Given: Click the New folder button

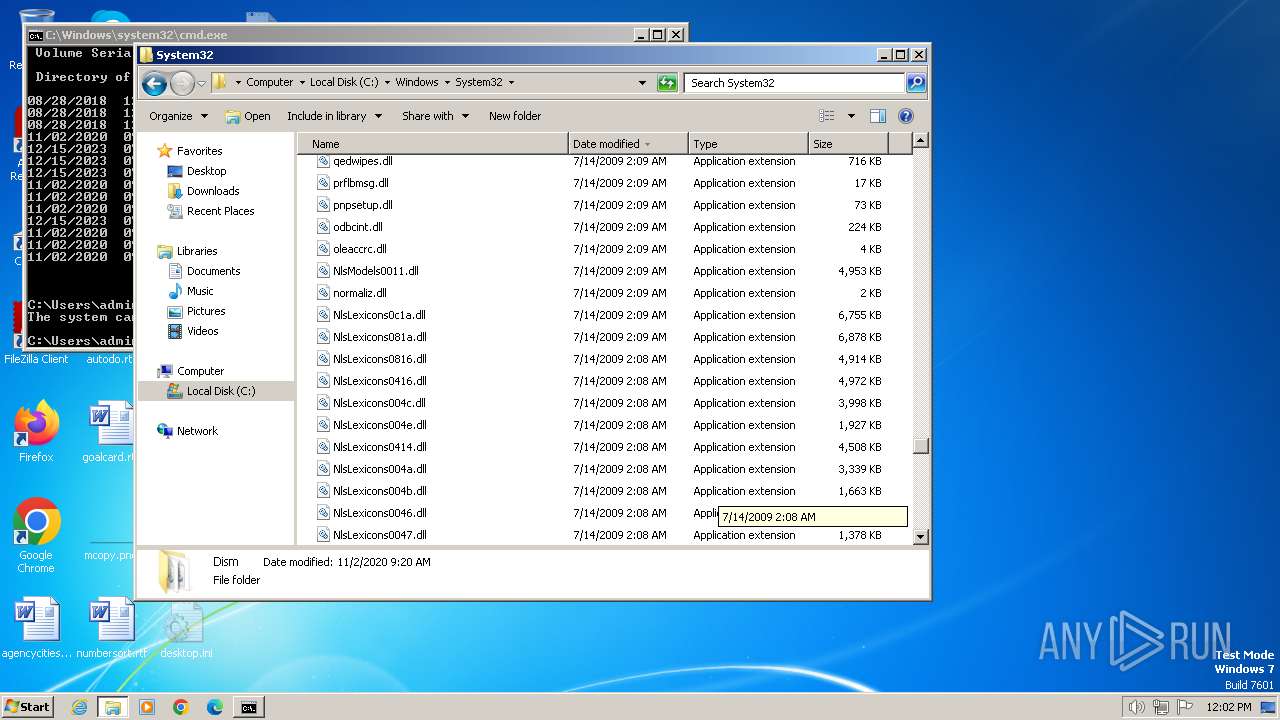Looking at the screenshot, I should tap(515, 116).
